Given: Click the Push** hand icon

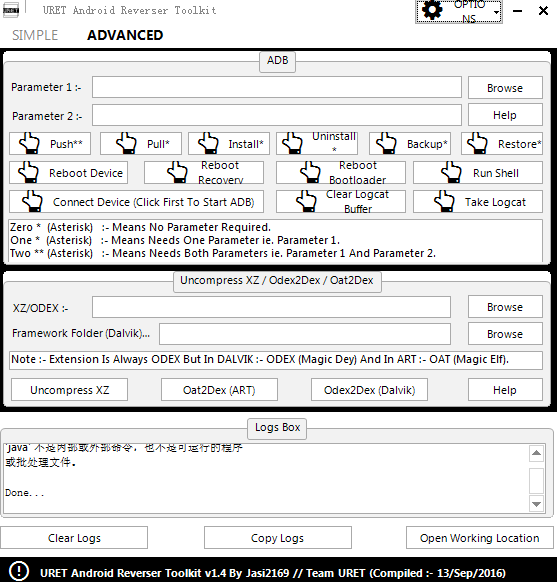Looking at the screenshot, I should click(x=29, y=143).
